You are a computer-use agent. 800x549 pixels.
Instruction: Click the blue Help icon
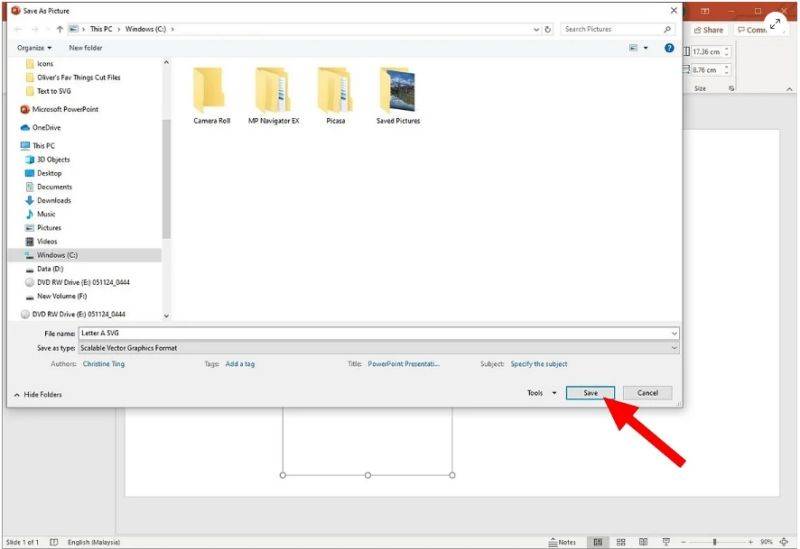click(x=669, y=47)
